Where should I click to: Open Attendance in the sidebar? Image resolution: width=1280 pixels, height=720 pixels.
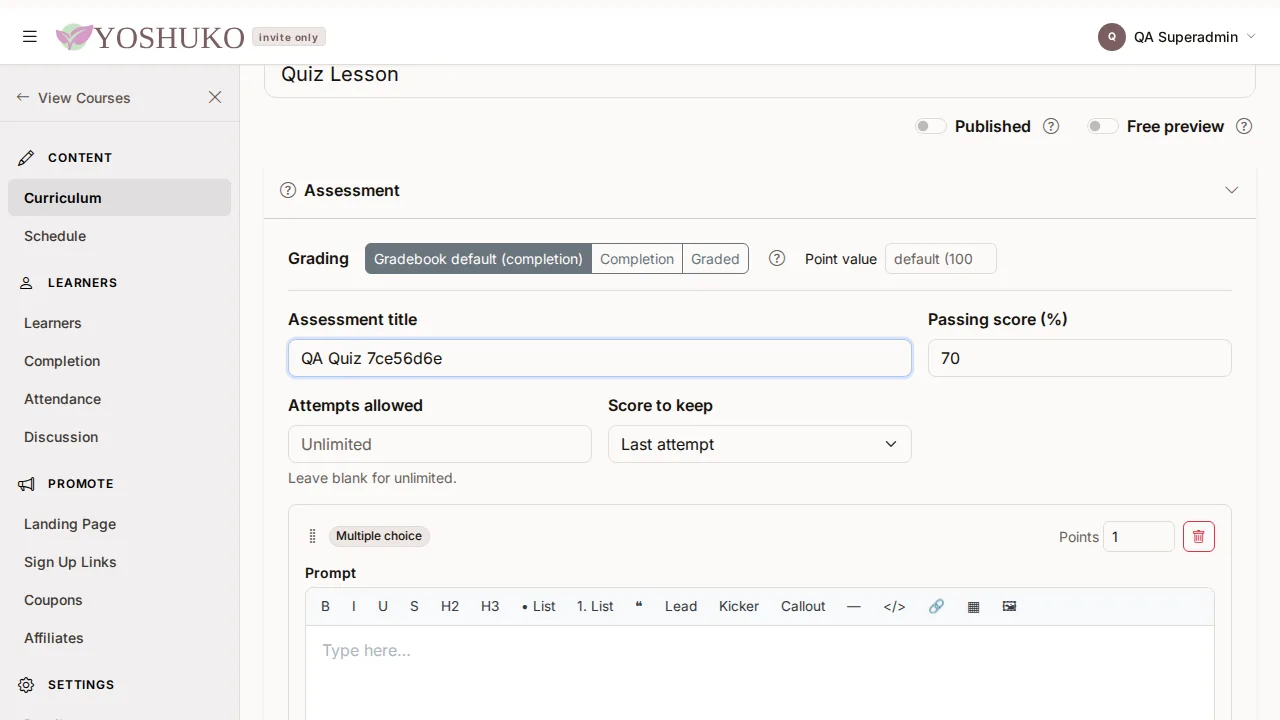coord(119,399)
